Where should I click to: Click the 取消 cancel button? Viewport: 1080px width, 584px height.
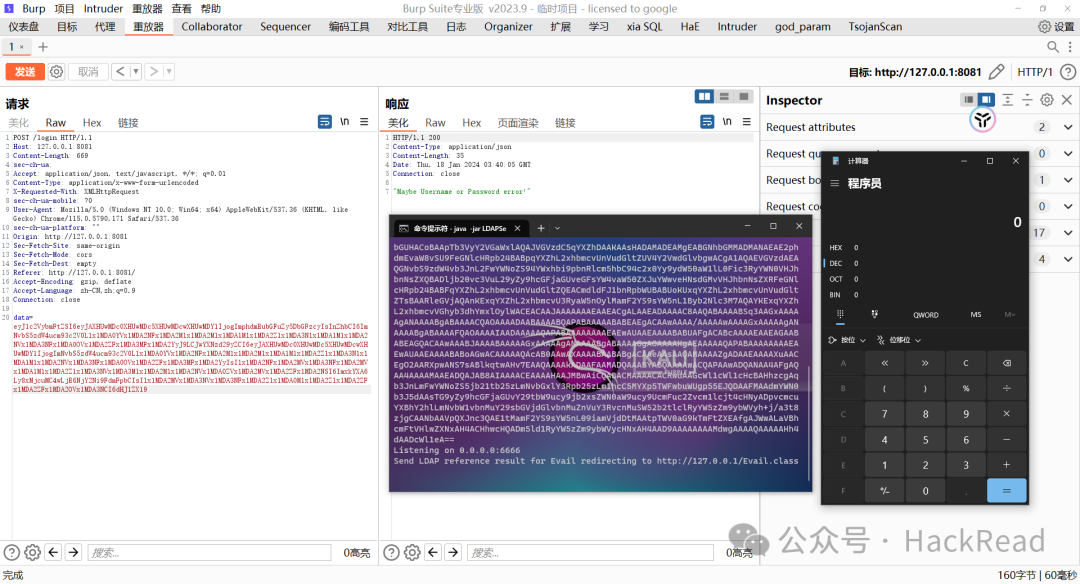coord(88,72)
